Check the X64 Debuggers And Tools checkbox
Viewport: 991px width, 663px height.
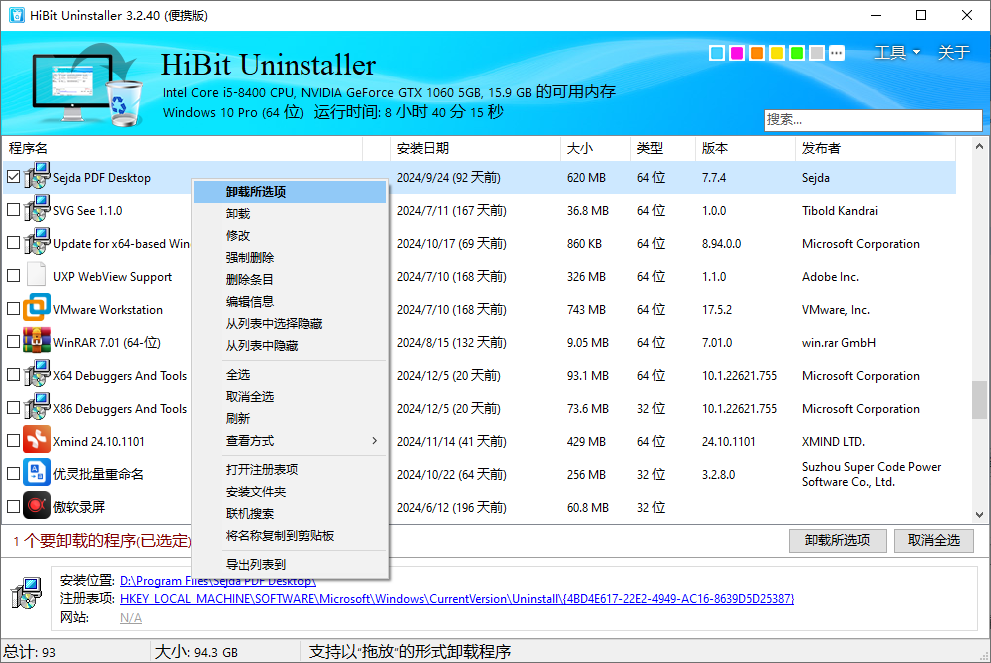(13, 375)
